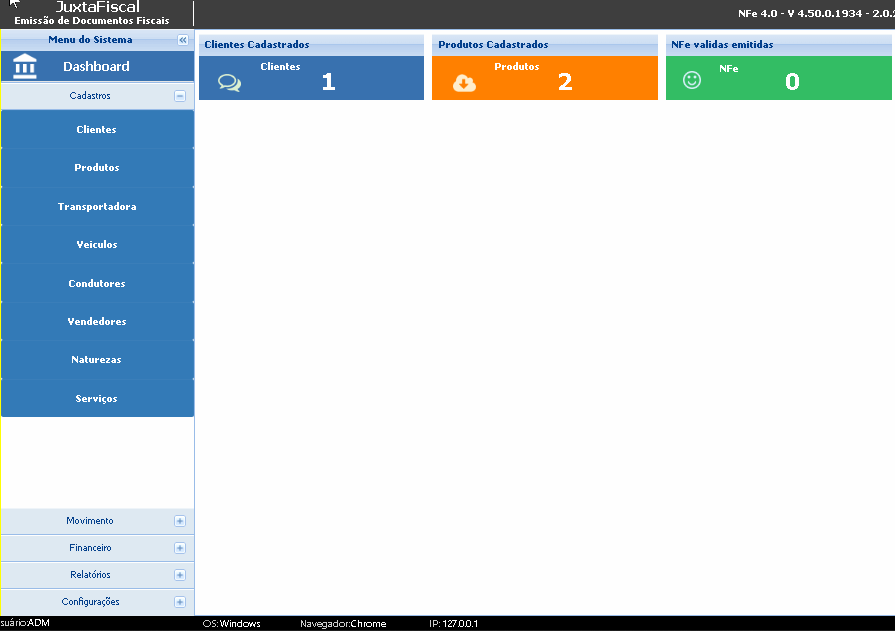Click the Dashboard bank building icon
895x631 pixels.
(x=25, y=66)
